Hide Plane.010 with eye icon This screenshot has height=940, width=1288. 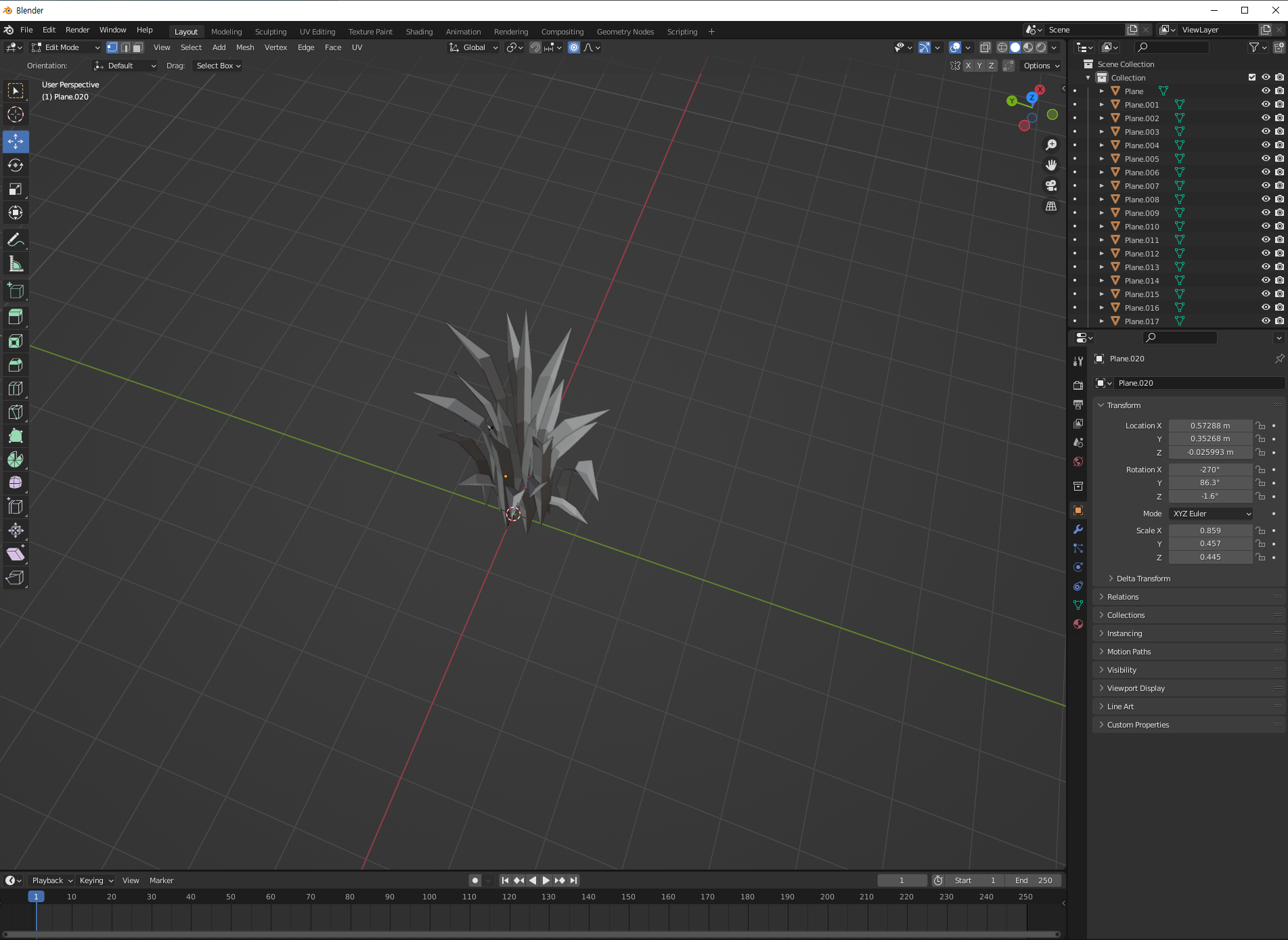click(x=1266, y=227)
